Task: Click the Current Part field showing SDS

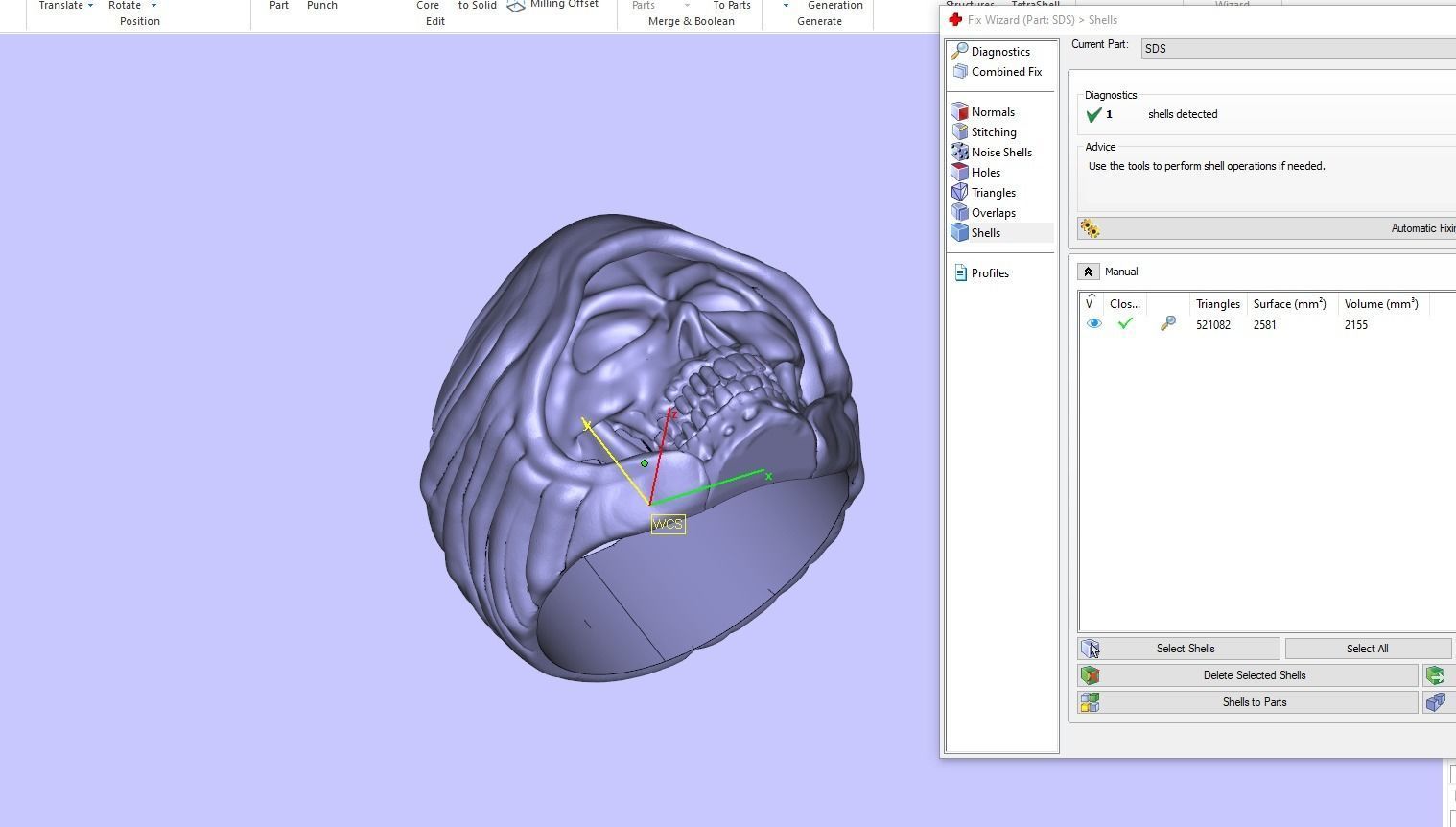Action: coord(1299,48)
